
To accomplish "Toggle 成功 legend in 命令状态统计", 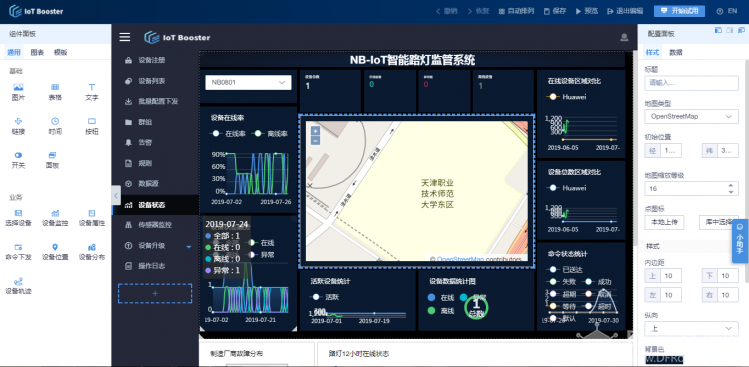I will (x=598, y=282).
